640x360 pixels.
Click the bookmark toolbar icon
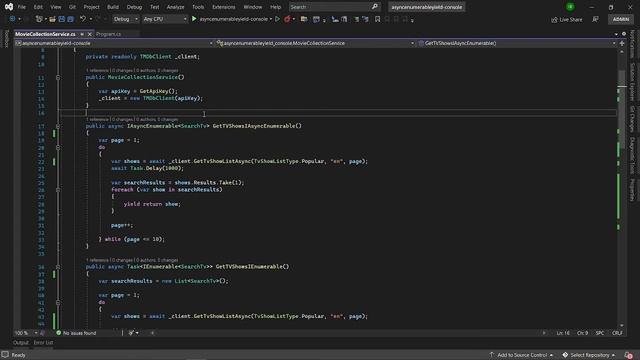click(x=378, y=19)
